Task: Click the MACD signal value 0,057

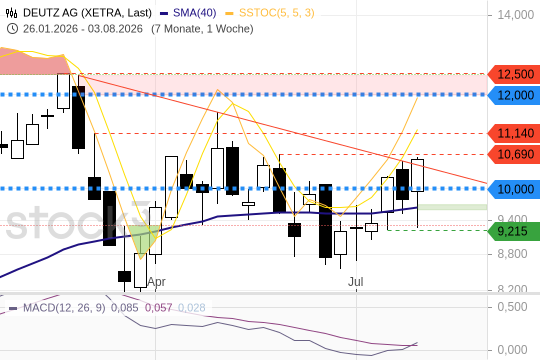Action: coord(158,308)
